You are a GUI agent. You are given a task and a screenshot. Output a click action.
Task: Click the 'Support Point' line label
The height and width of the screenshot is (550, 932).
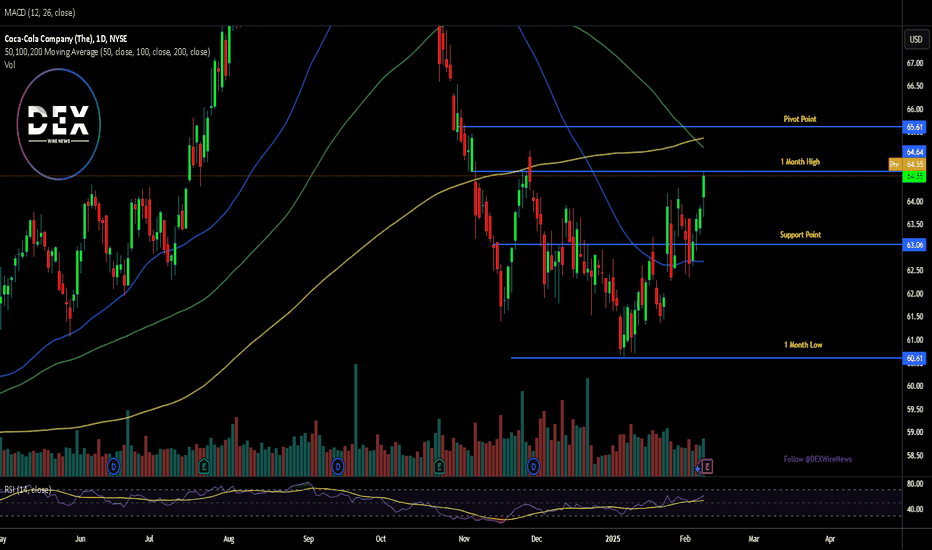[800, 235]
